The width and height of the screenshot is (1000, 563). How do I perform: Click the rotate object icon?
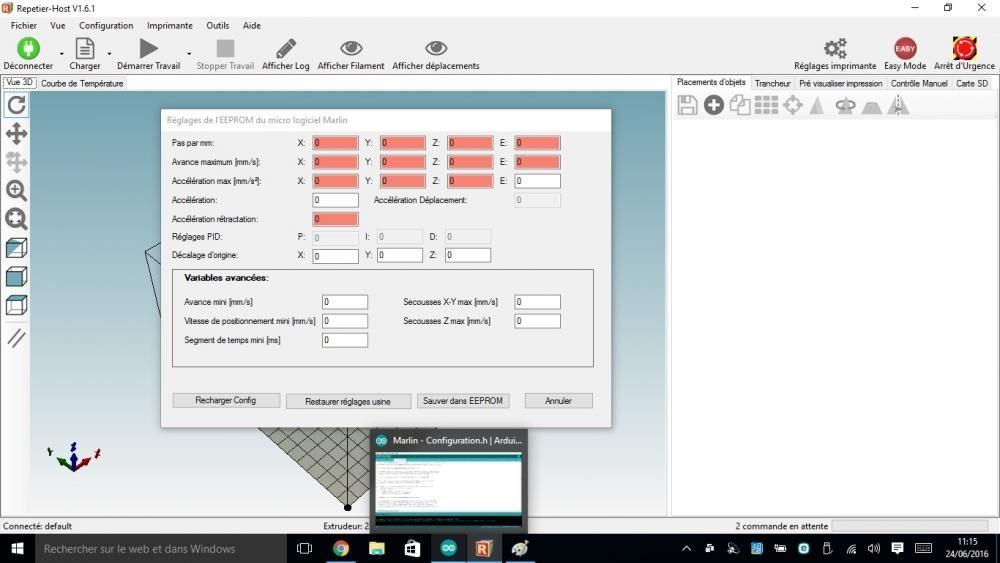coord(846,106)
